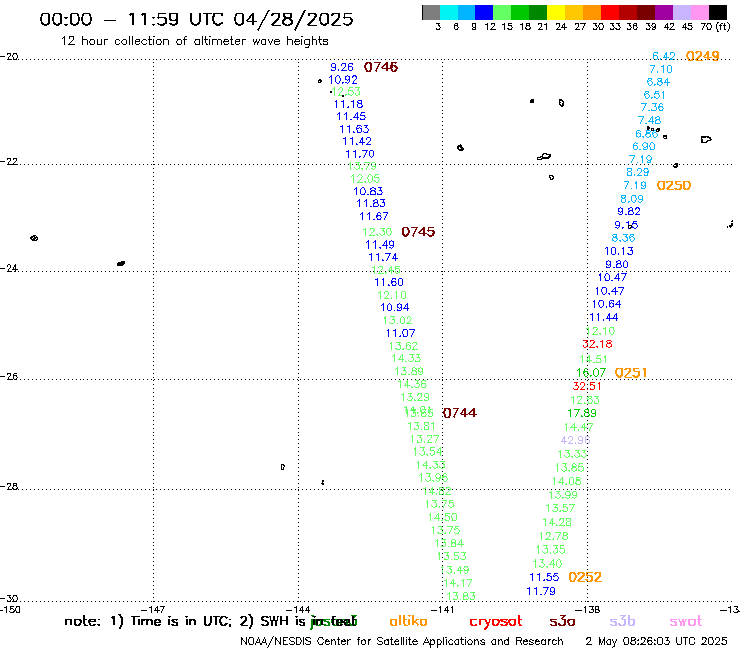Click the light blue value 7.10
740x650 pixels.
click(661, 69)
